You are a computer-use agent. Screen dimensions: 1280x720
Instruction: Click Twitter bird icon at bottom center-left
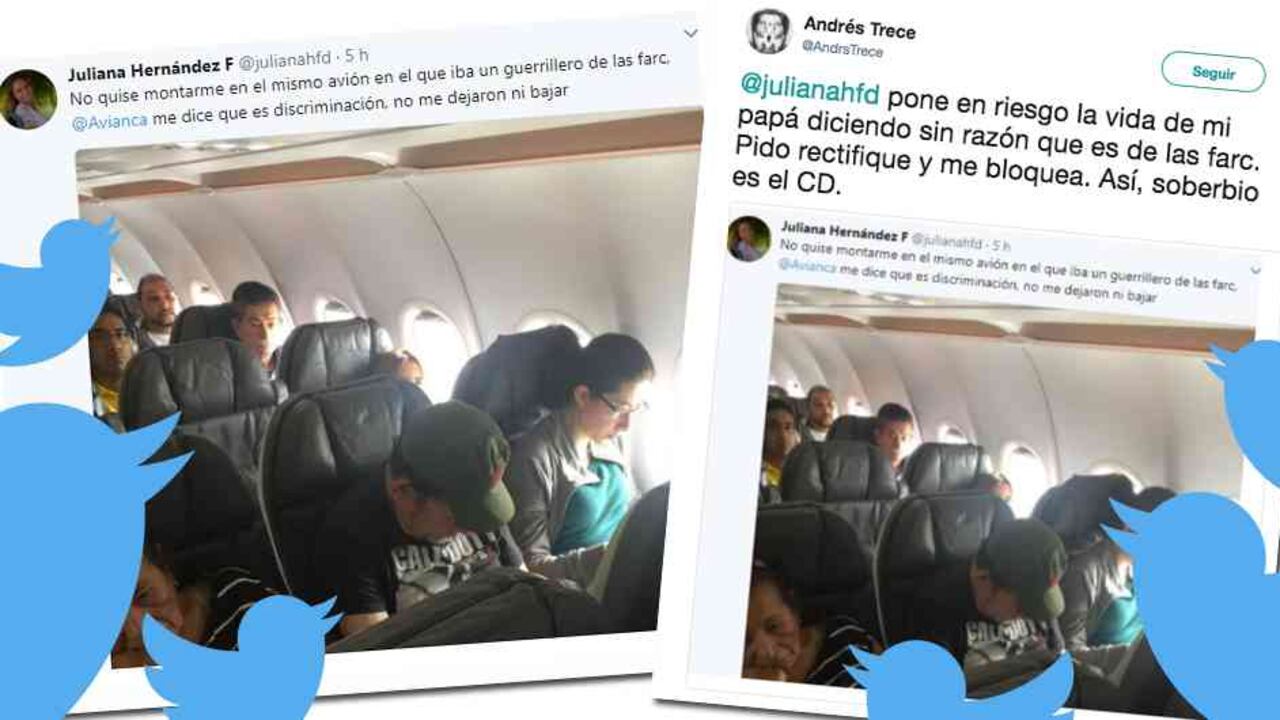(238, 655)
